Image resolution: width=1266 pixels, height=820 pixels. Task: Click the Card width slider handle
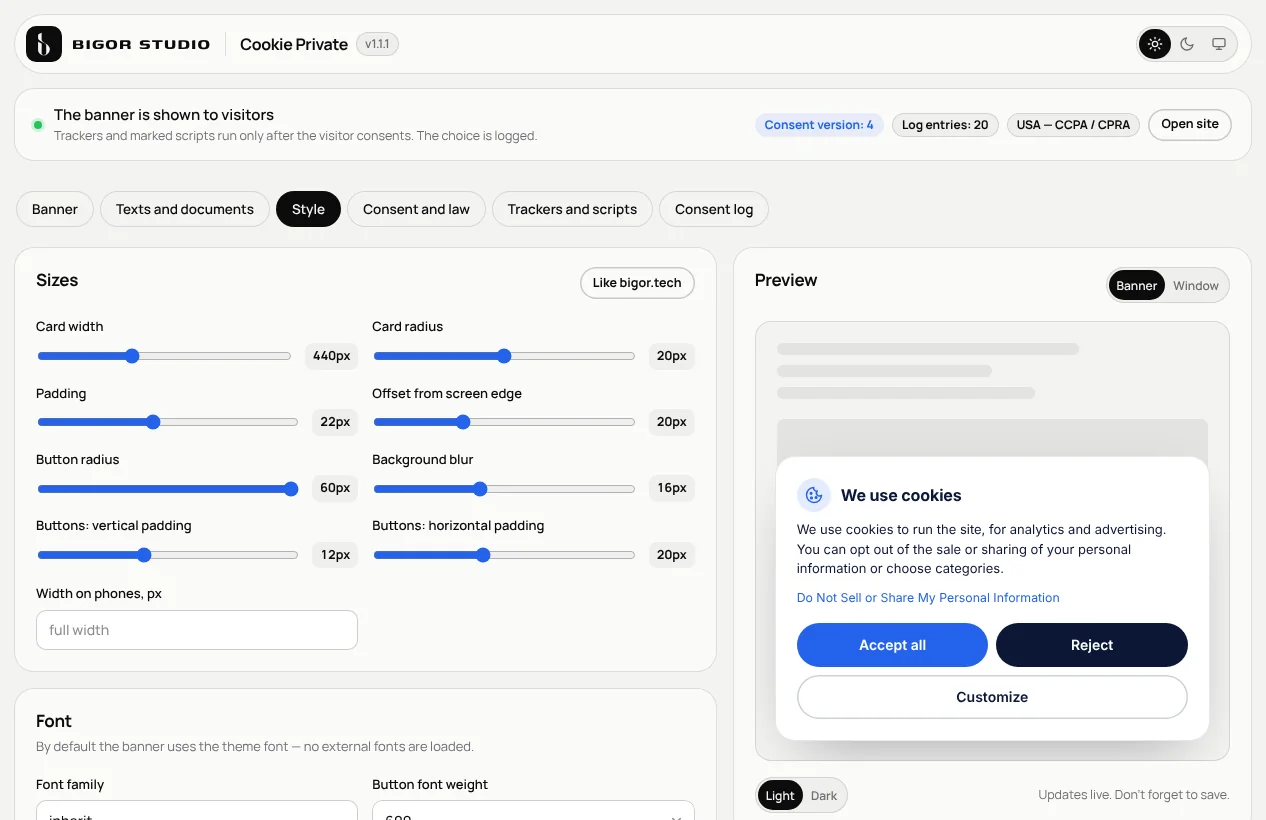(x=132, y=356)
